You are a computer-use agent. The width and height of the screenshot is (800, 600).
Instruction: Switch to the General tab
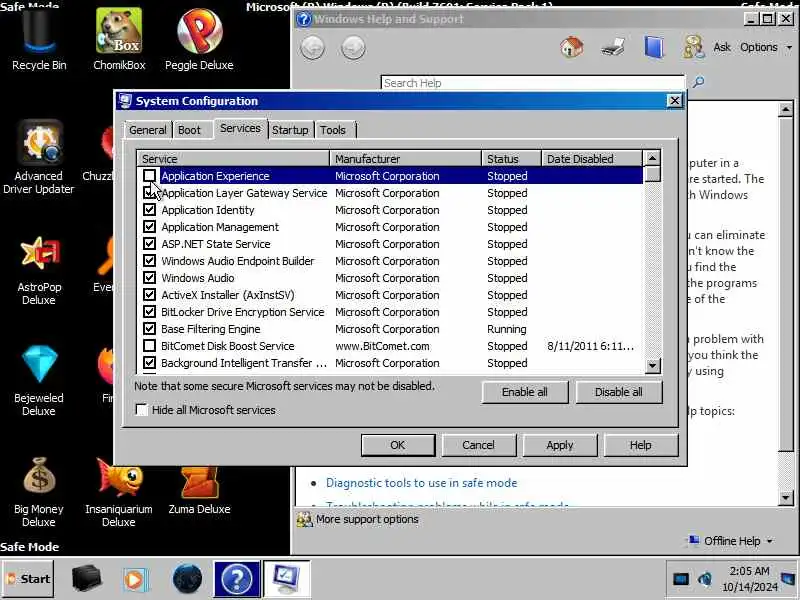pyautogui.click(x=147, y=130)
